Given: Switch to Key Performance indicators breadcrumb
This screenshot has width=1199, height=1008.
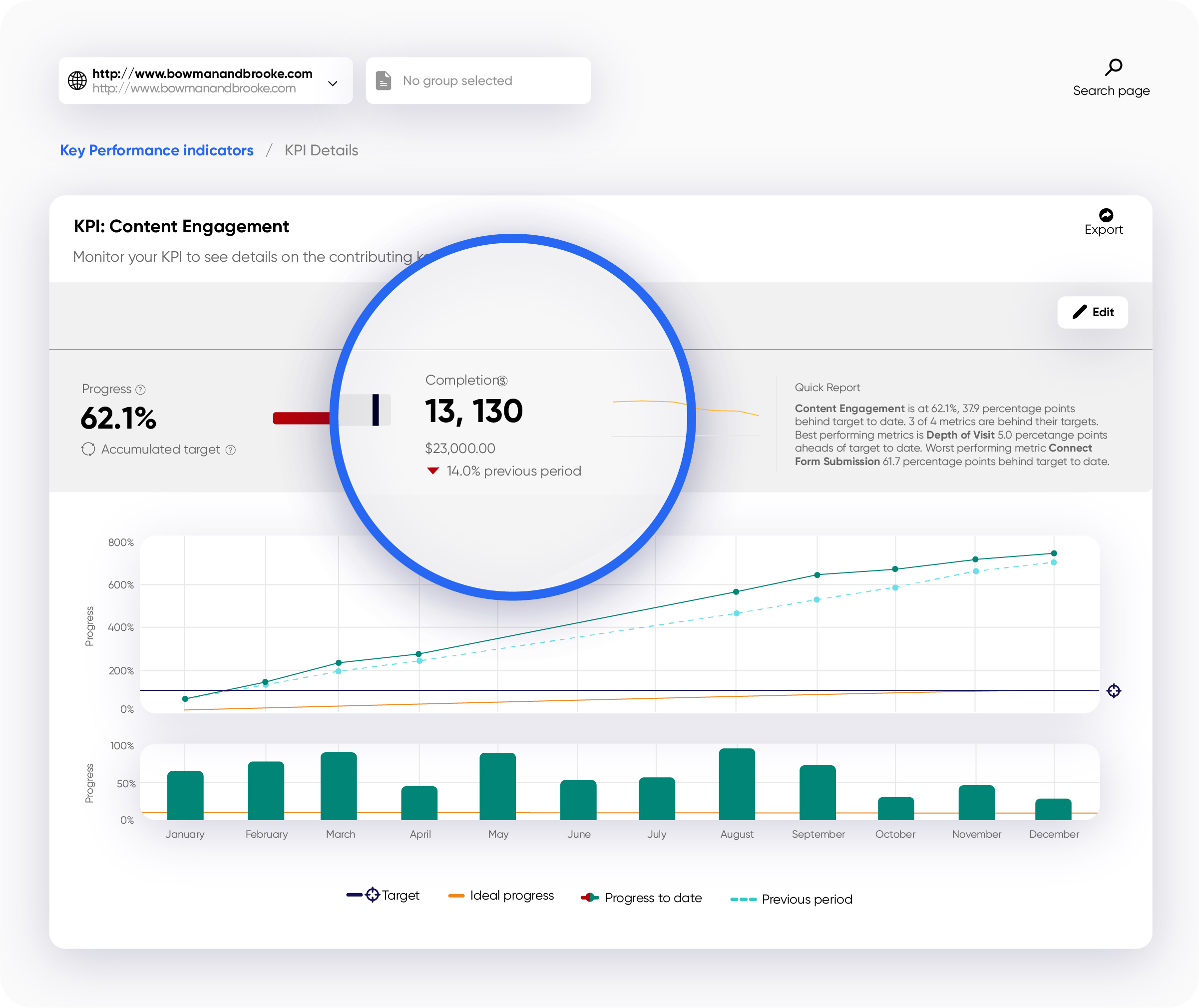Looking at the screenshot, I should [157, 150].
